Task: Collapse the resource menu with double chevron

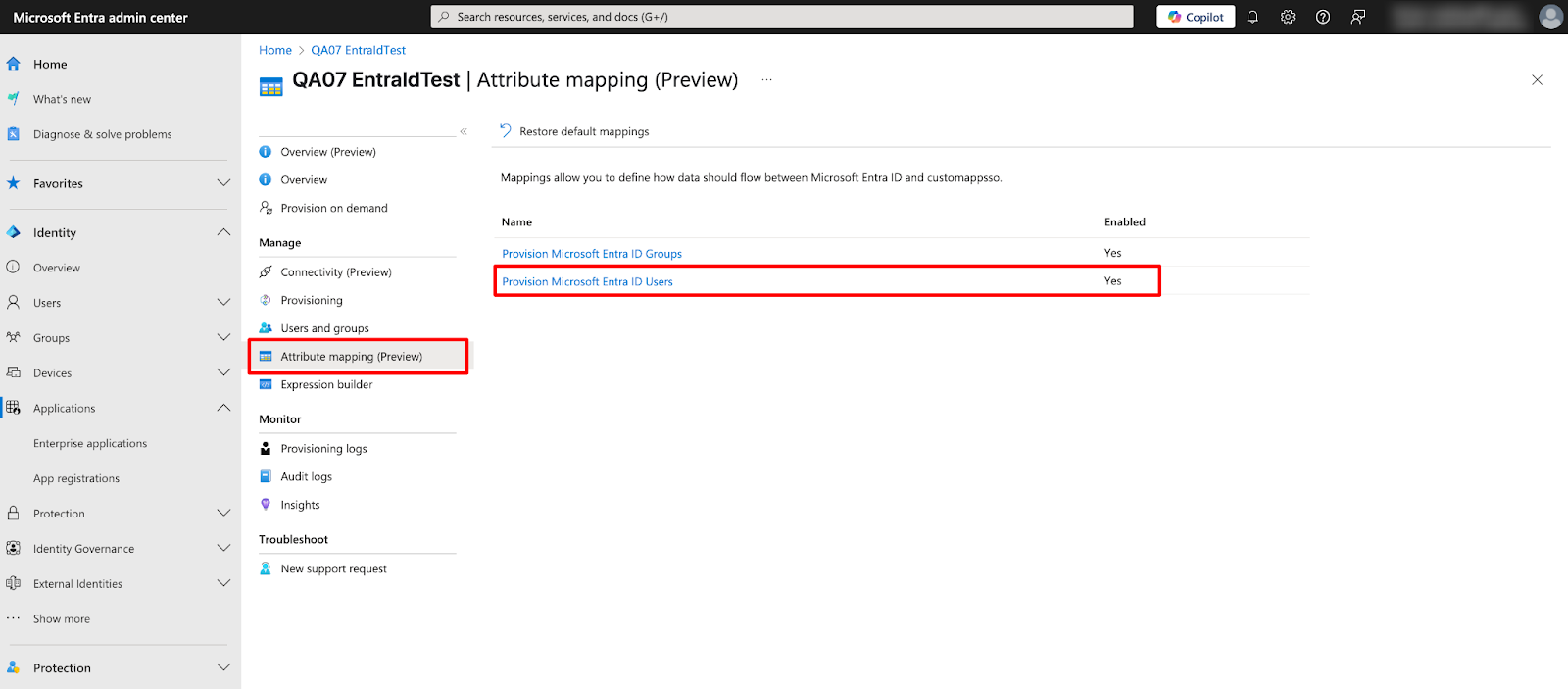Action: click(x=464, y=131)
